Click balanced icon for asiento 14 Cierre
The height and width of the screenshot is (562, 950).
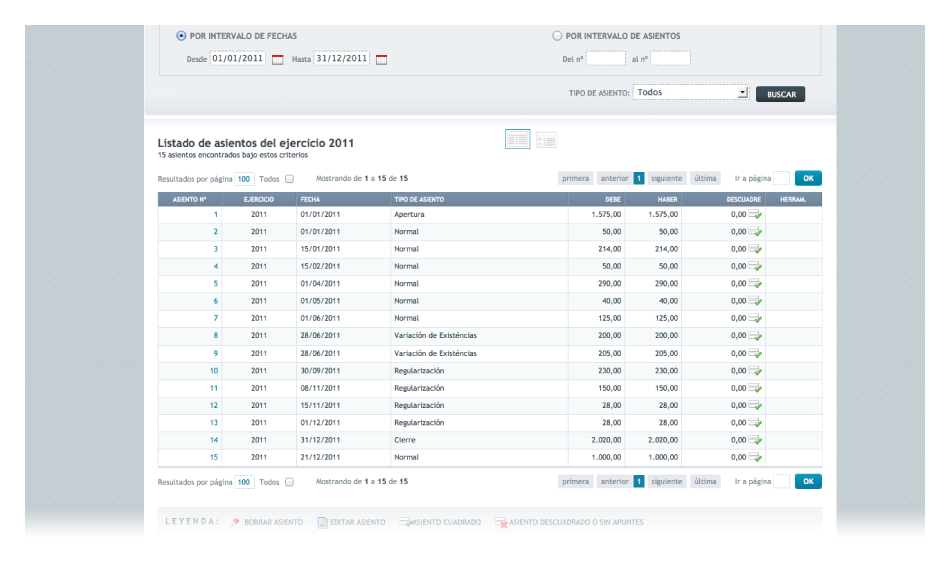point(755,440)
